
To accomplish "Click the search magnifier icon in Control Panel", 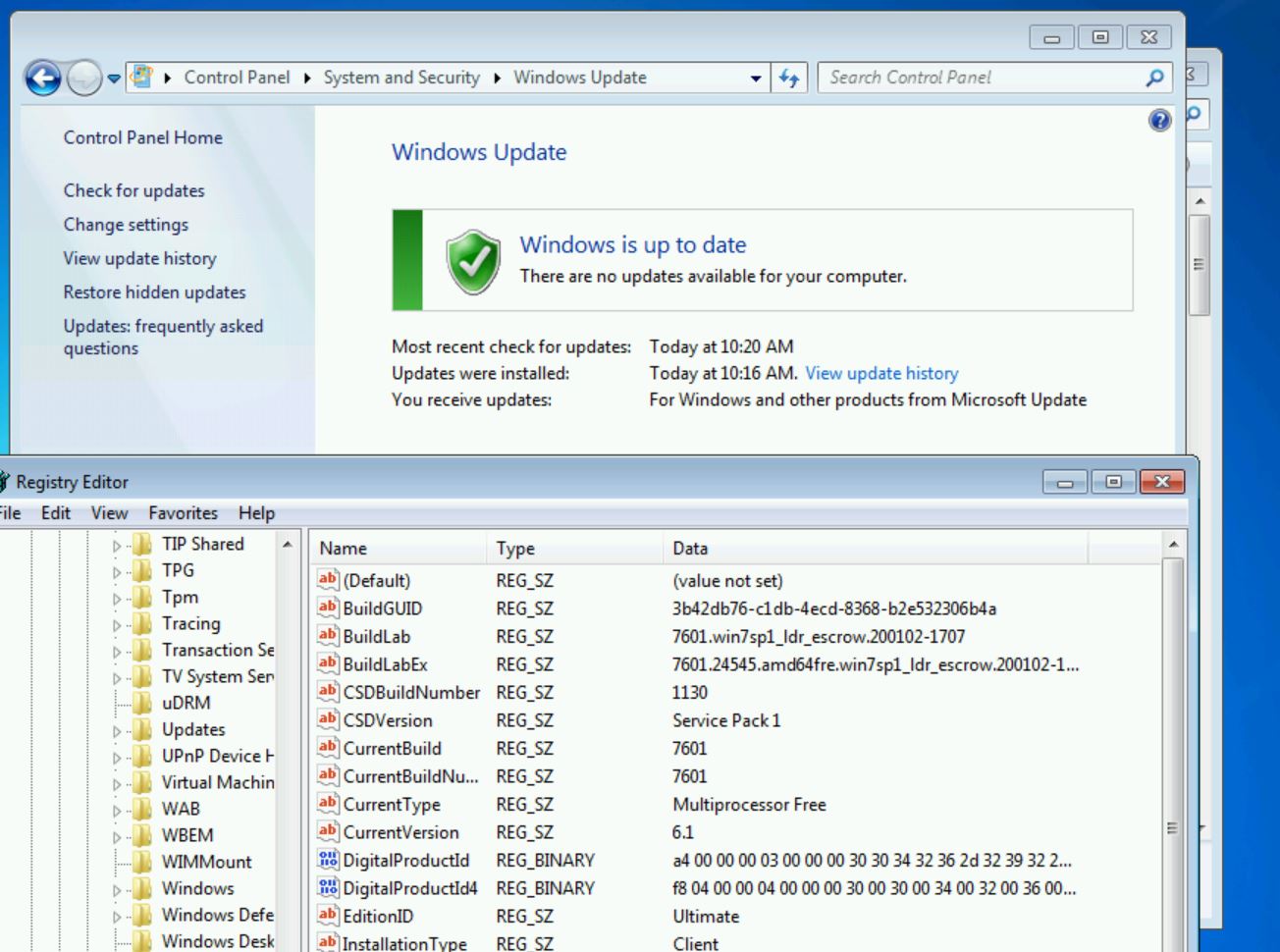I will pyautogui.click(x=1155, y=78).
